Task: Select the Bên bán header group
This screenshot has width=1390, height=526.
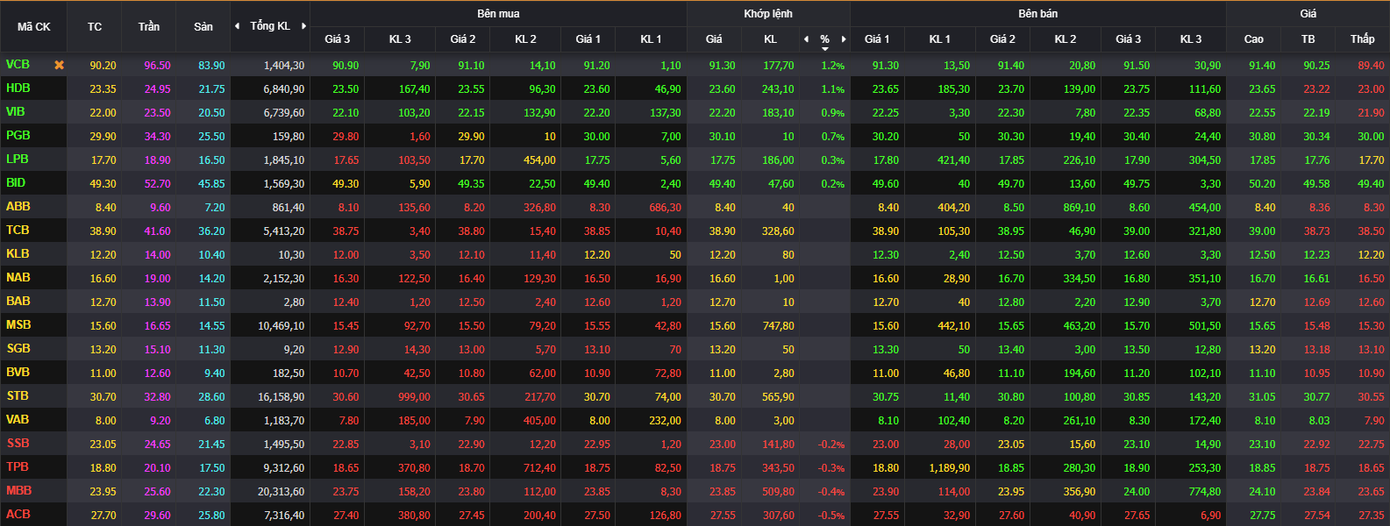Action: click(1038, 14)
